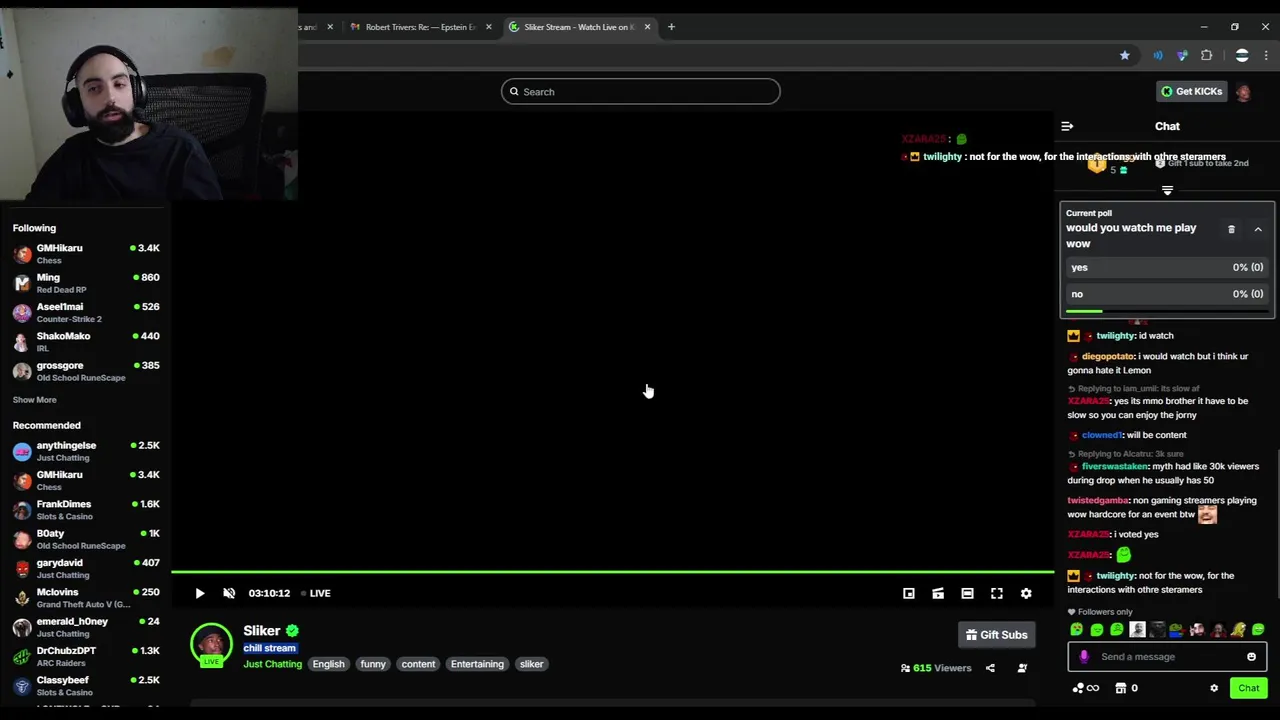1280x720 pixels.
Task: Open Ming Red Dead RP channel
Action: (86, 283)
